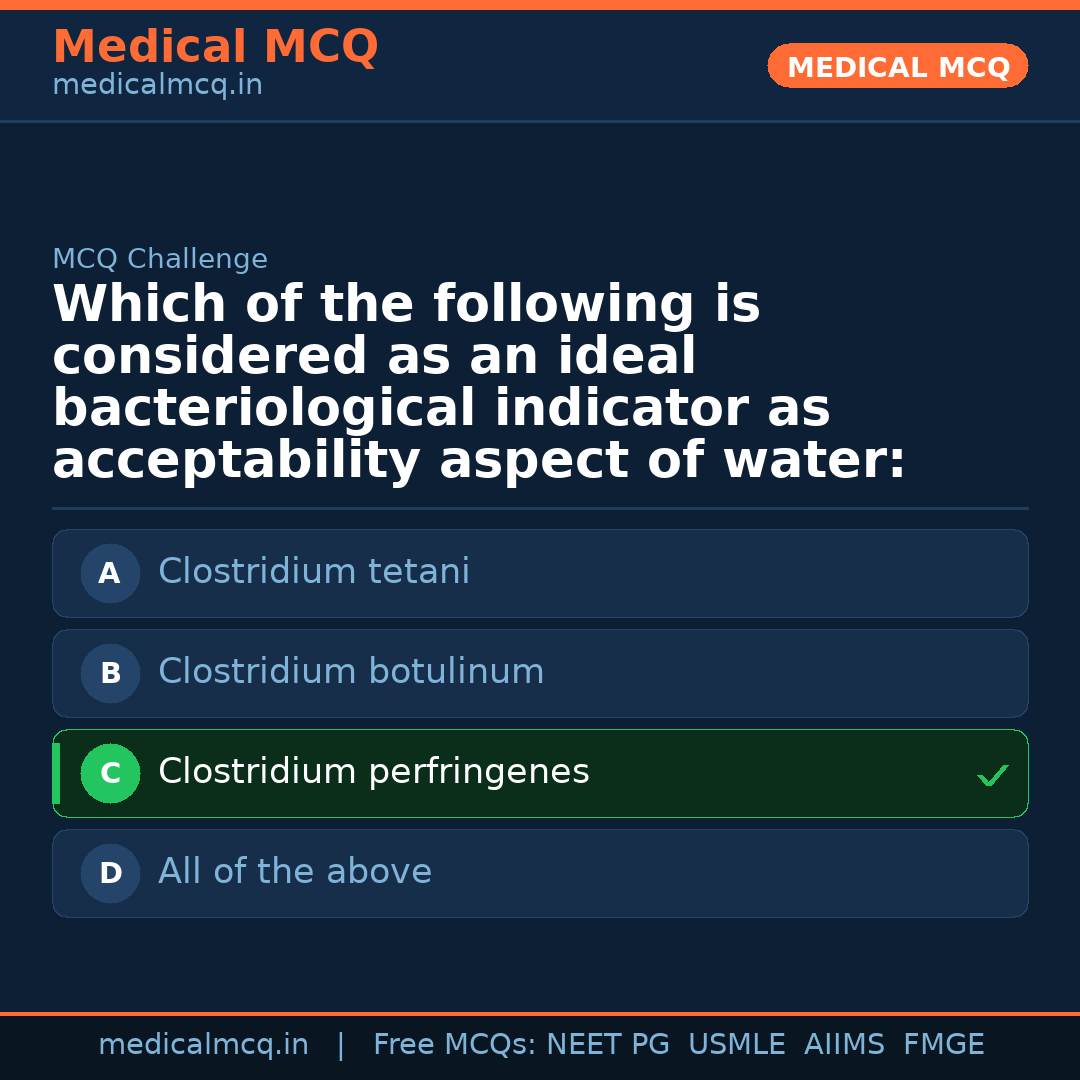This screenshot has height=1080, width=1080.
Task: Click the question text about water indicator
Action: [479, 383]
